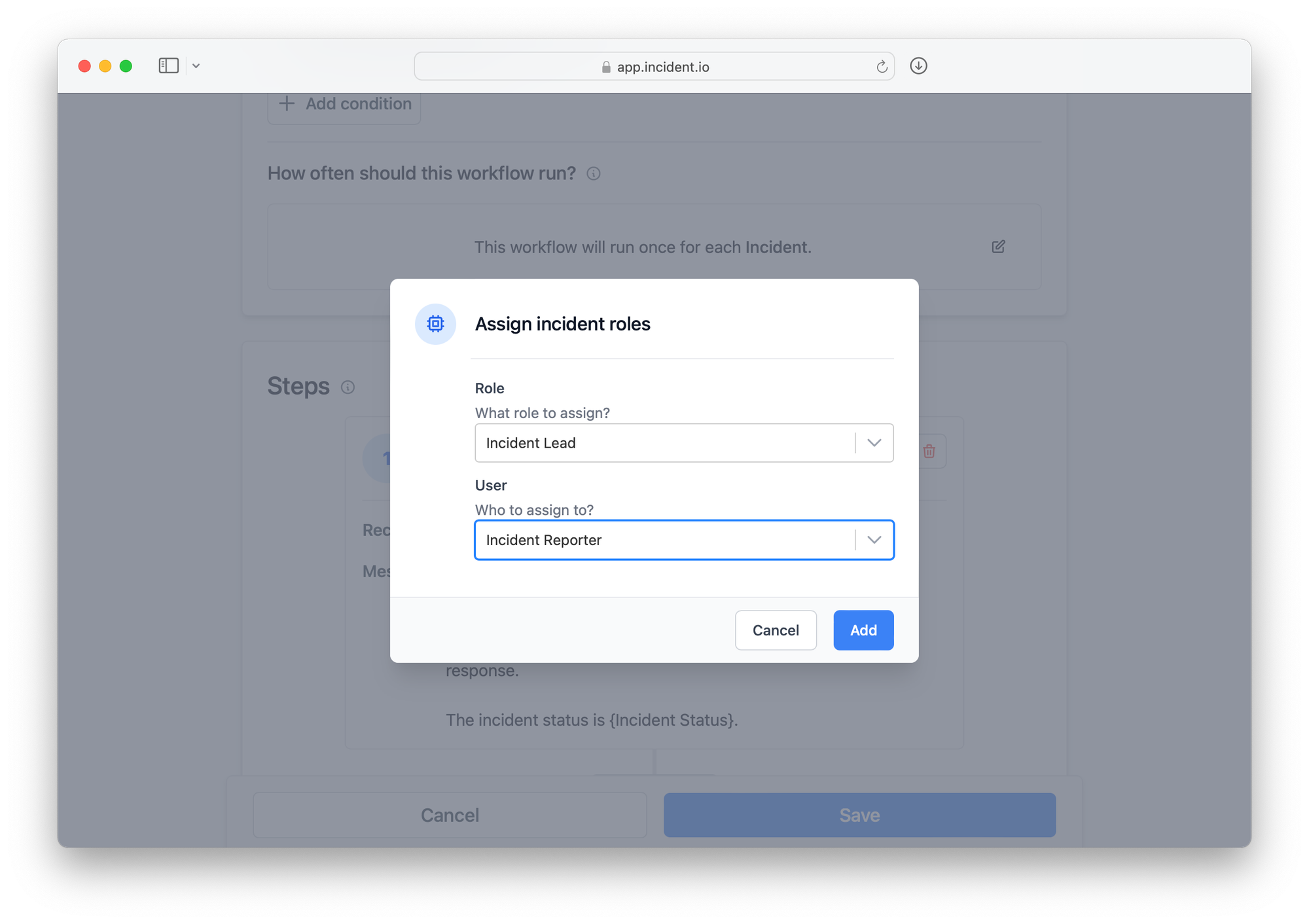
Task: Click the padlock icon in address bar
Action: (606, 67)
